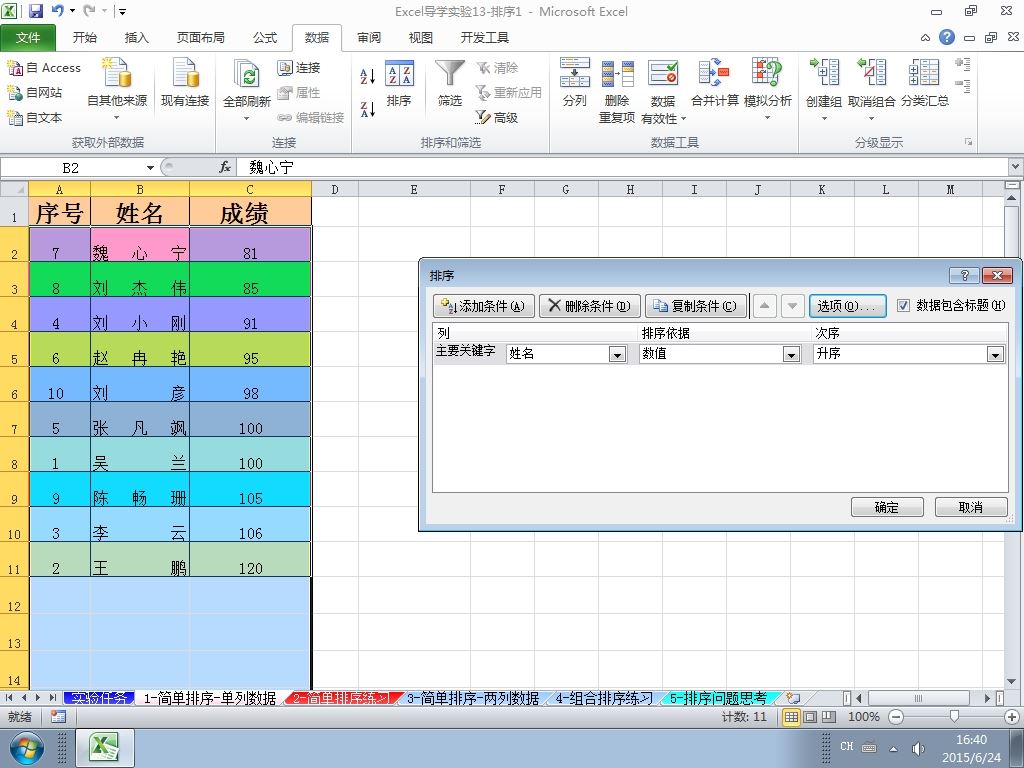Import data From Access
The image size is (1024, 768).
point(44,68)
